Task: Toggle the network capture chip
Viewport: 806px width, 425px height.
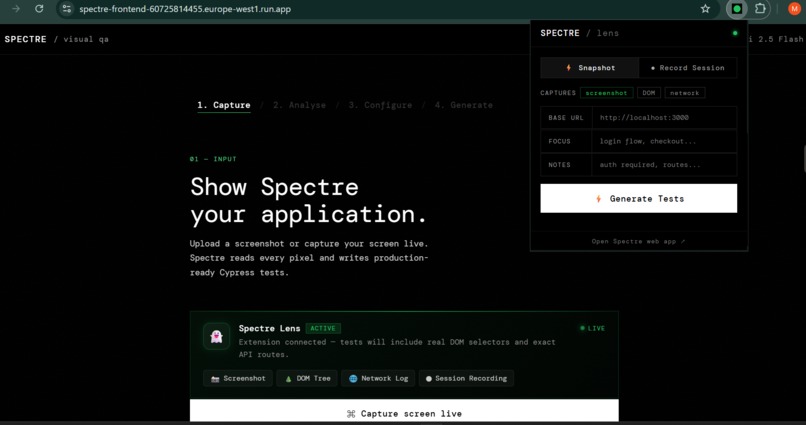Action: click(x=685, y=93)
